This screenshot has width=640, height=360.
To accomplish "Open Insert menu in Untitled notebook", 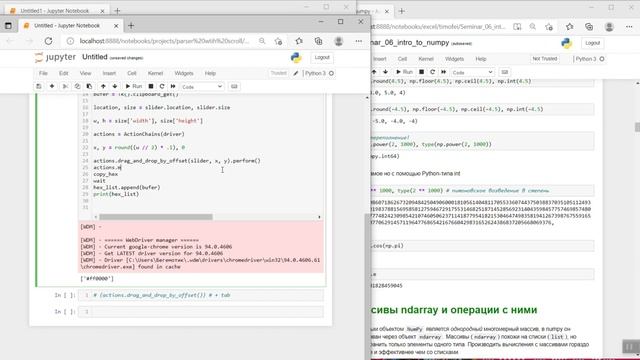I will coord(109,73).
